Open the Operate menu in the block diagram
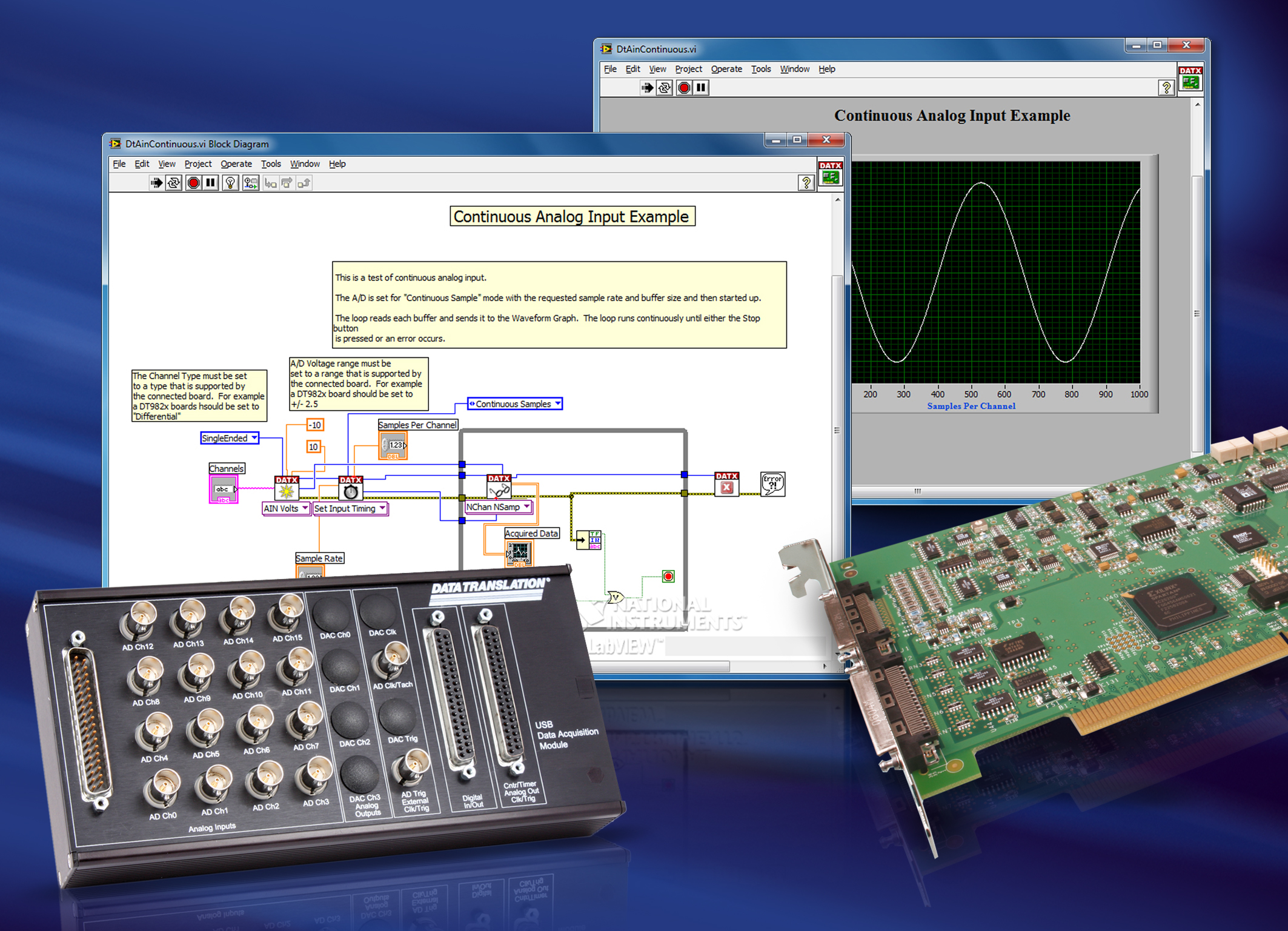Image resolution: width=1288 pixels, height=931 pixels. coord(236,164)
